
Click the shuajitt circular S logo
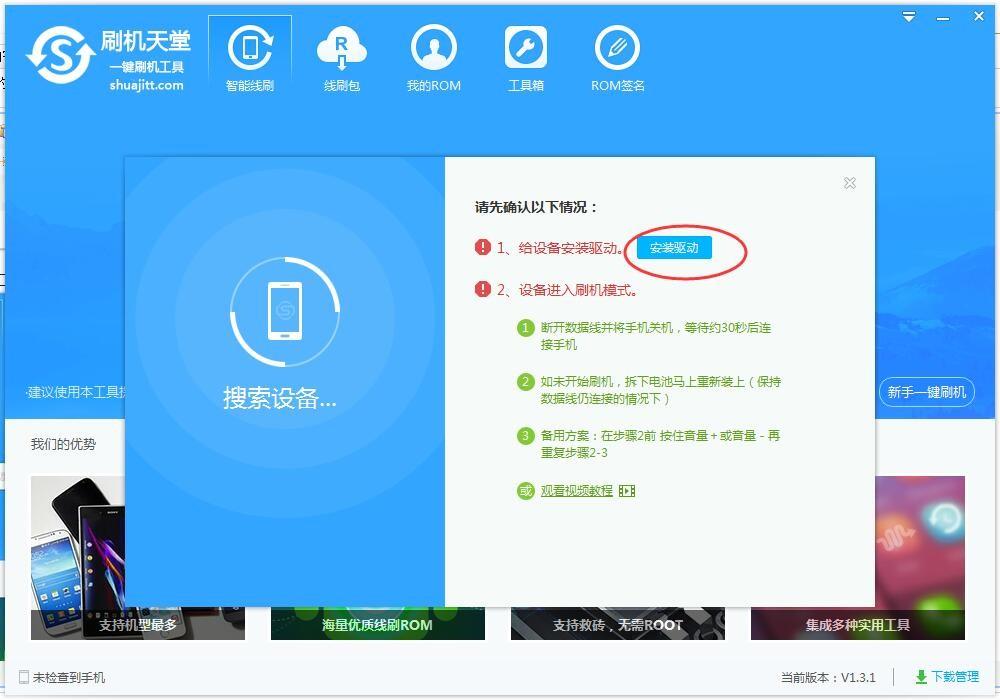58,52
